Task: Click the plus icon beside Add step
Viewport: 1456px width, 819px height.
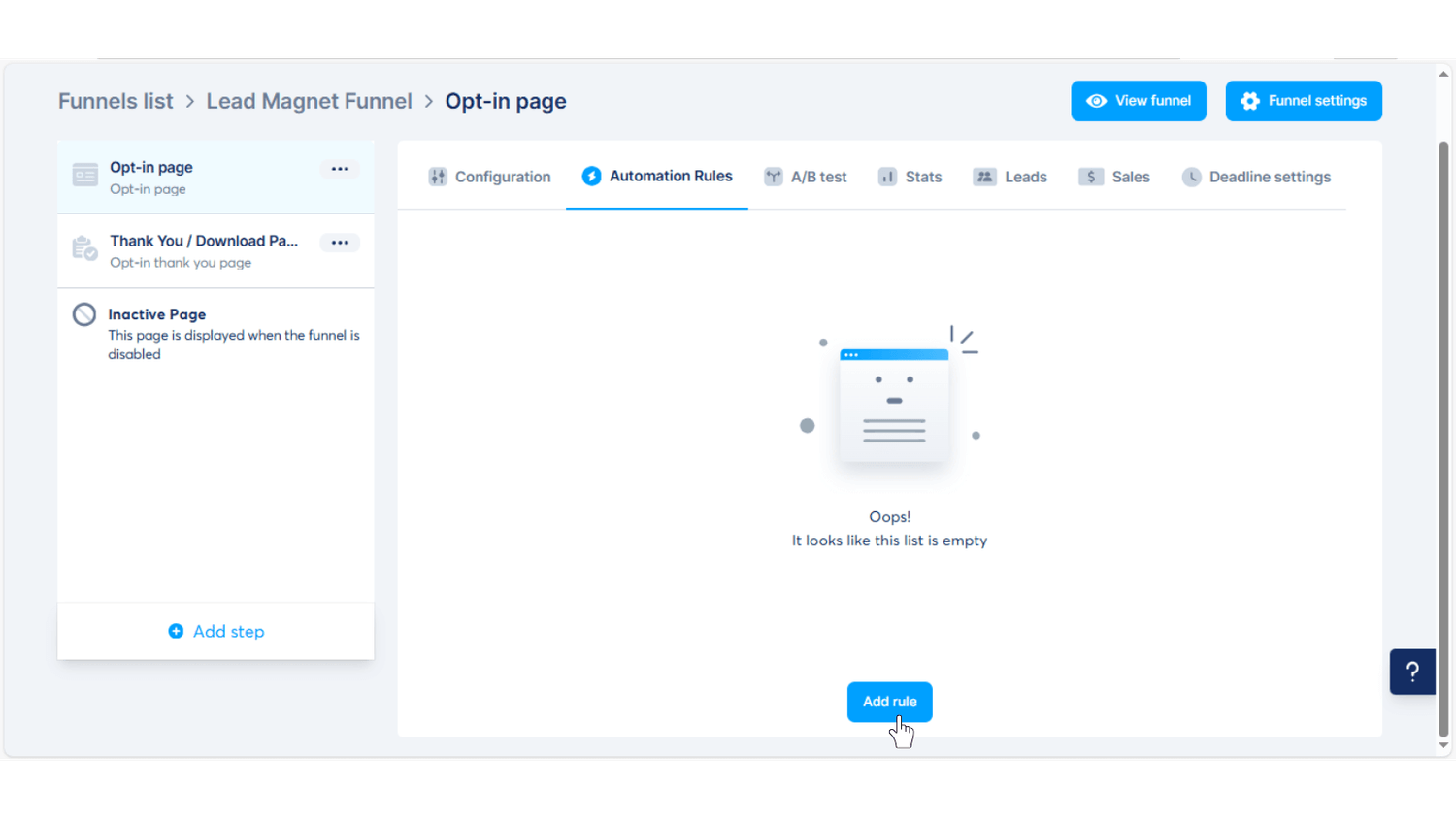Action: coord(176,631)
